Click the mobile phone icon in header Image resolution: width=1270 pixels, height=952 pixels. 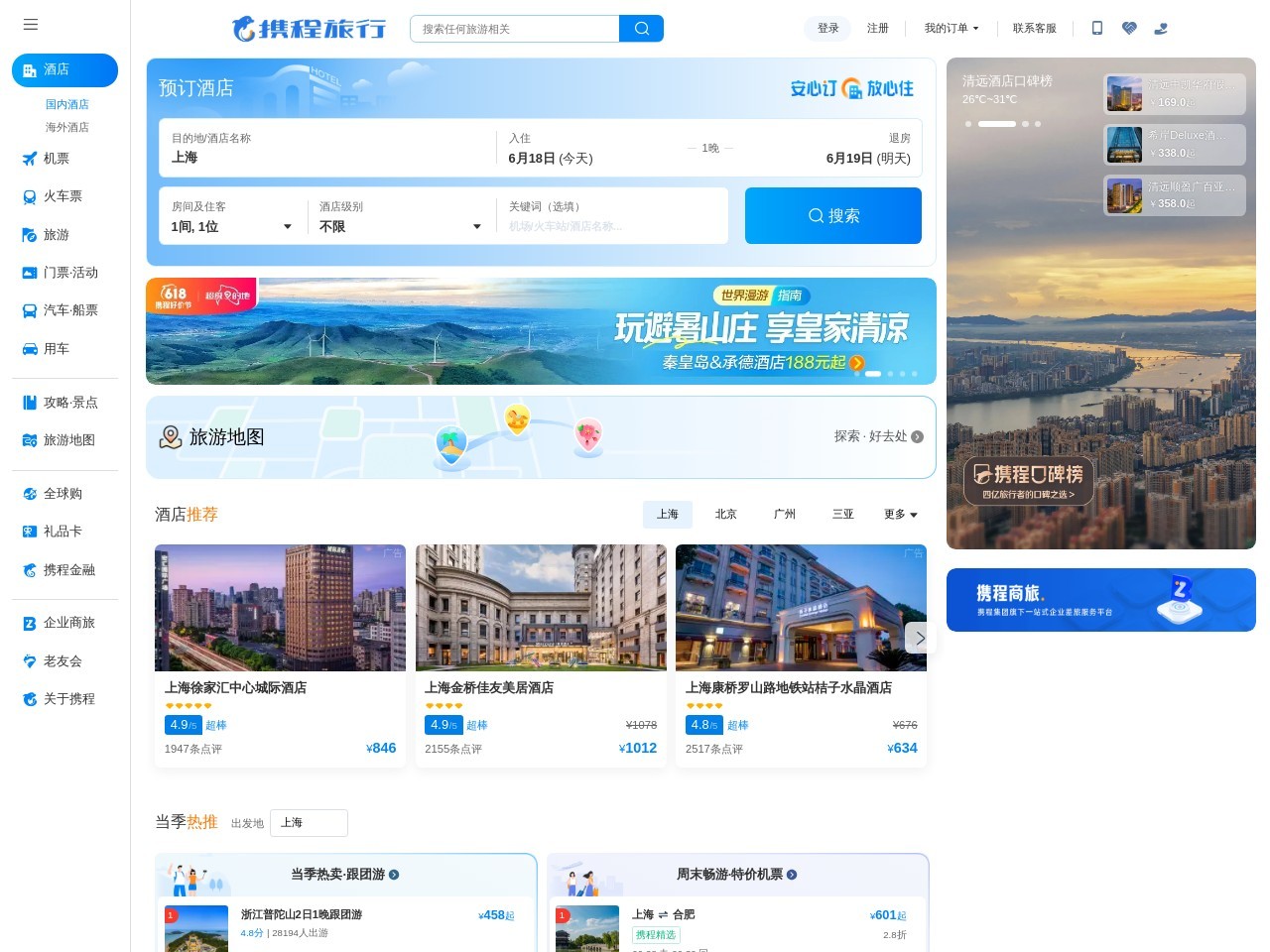(1096, 29)
